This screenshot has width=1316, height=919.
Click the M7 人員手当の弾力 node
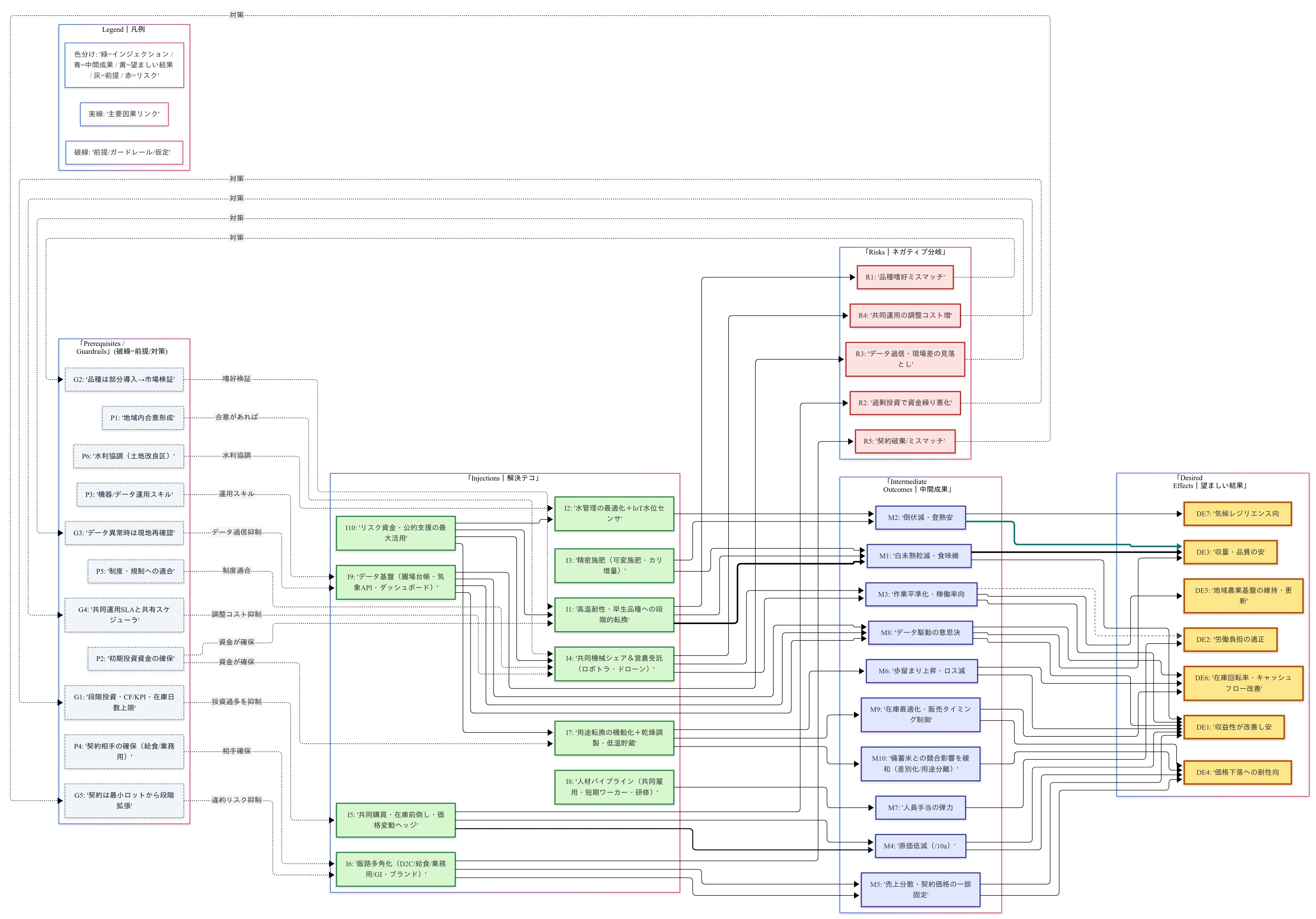point(921,808)
